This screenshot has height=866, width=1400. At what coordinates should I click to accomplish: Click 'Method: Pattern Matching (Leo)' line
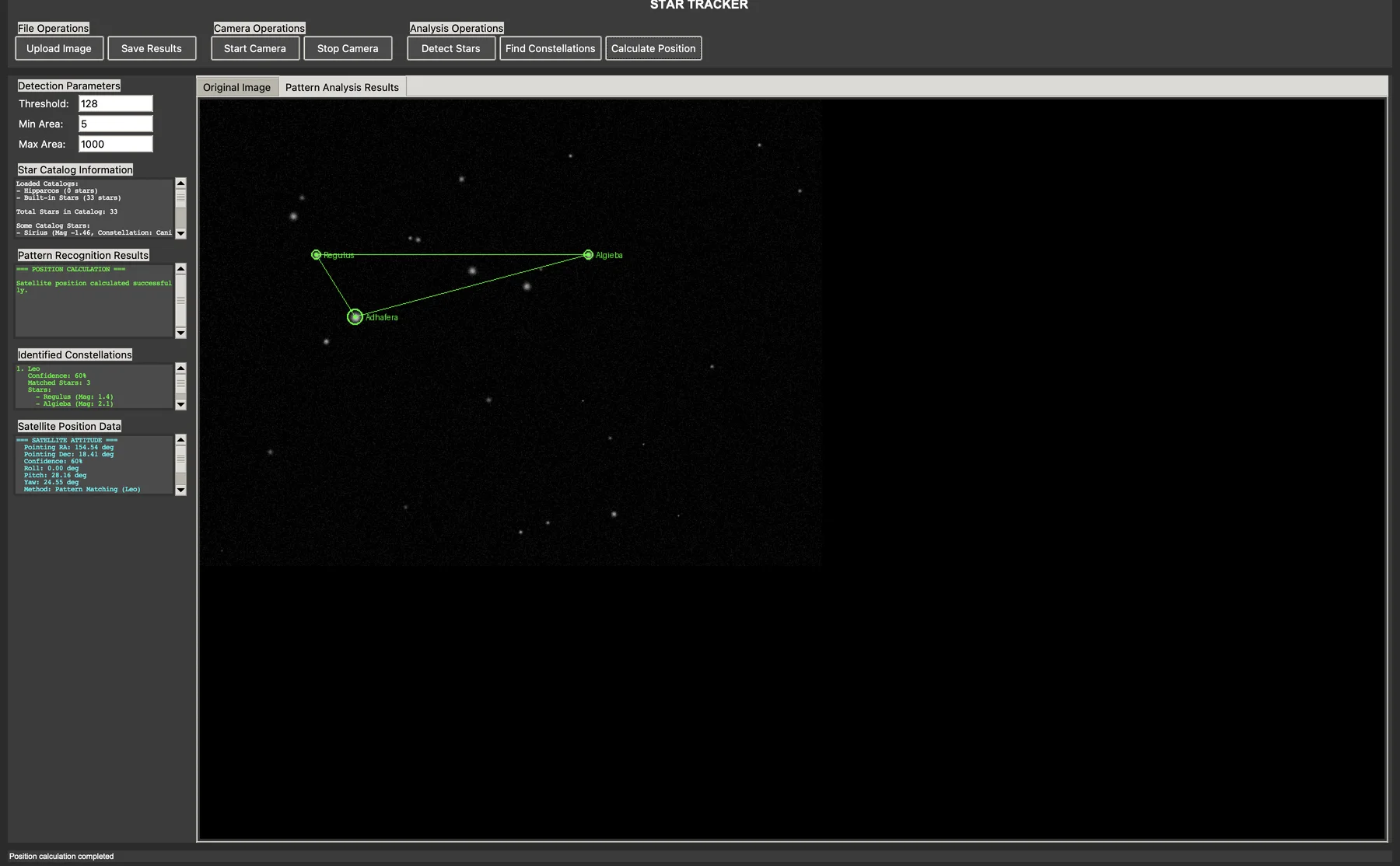82,489
